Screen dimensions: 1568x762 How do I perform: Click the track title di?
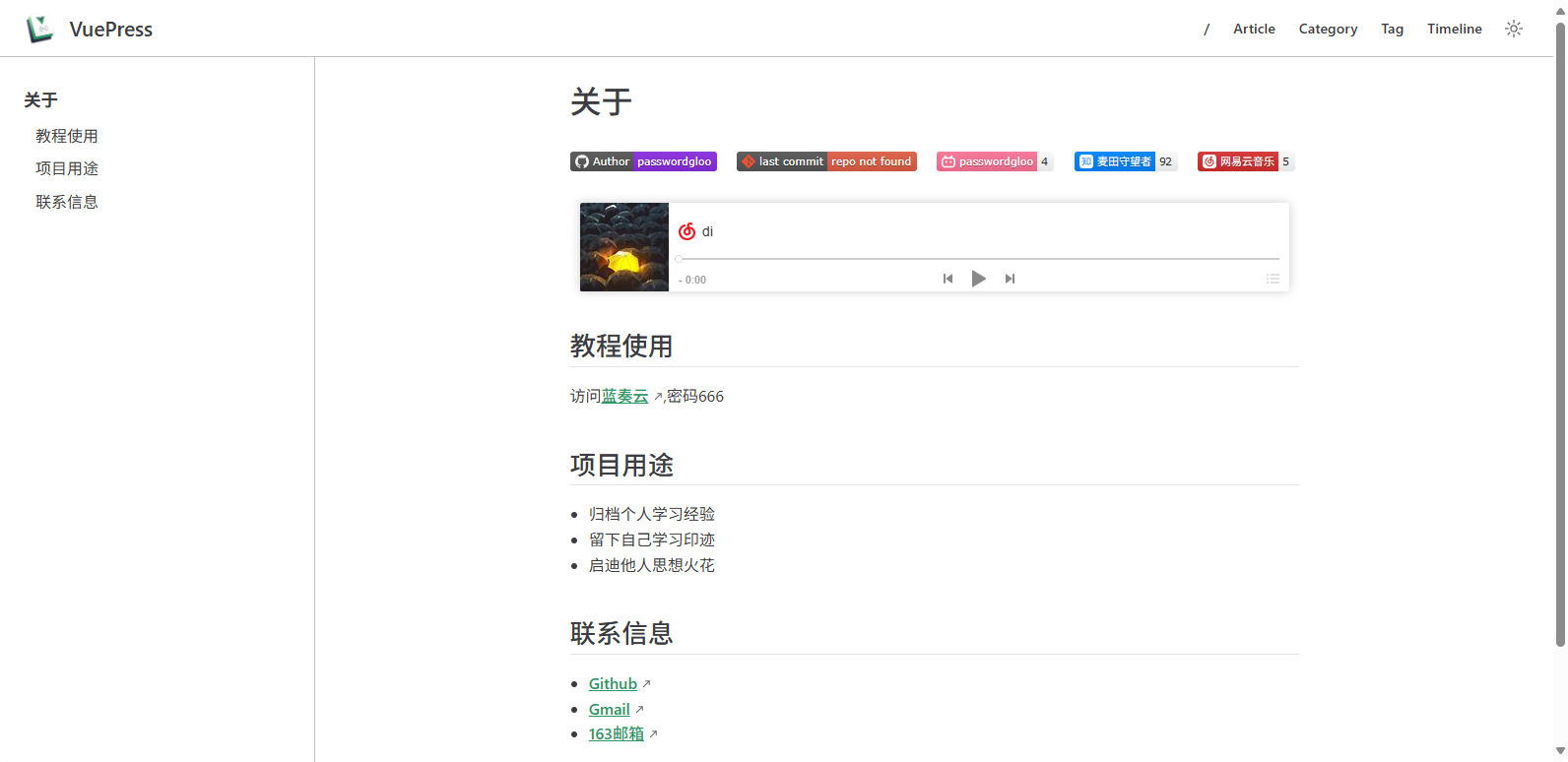[x=707, y=231]
